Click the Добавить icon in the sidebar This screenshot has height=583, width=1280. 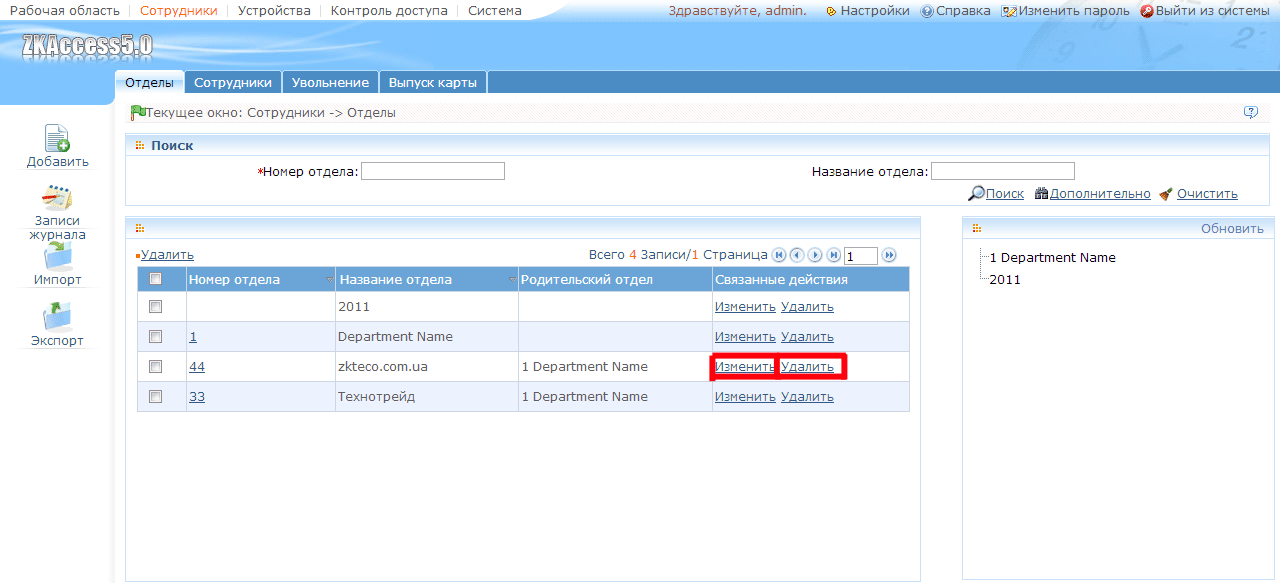(x=57, y=139)
